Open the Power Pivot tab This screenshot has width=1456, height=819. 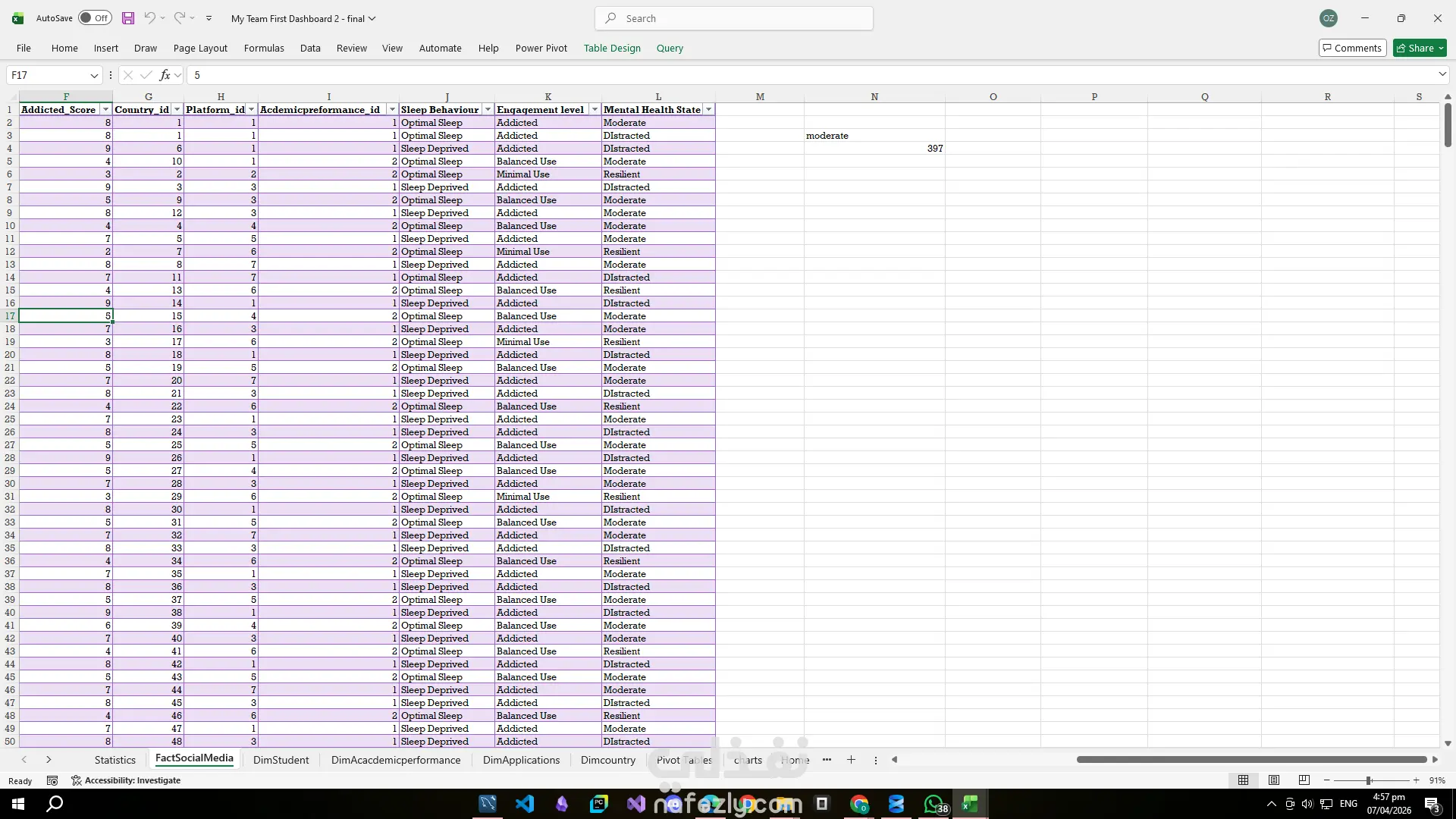tap(541, 48)
